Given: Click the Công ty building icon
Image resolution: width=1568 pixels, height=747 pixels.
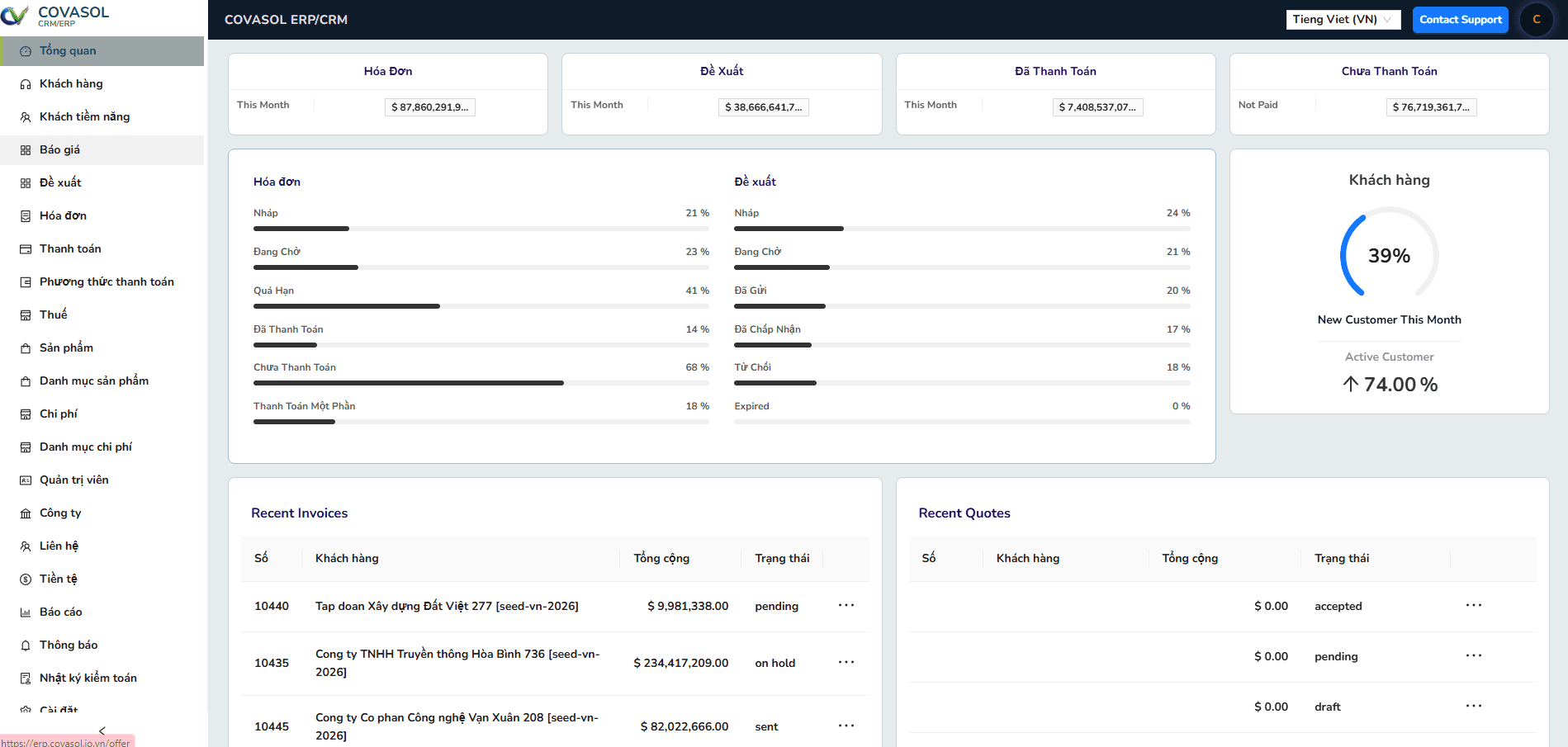Looking at the screenshot, I should coord(25,513).
